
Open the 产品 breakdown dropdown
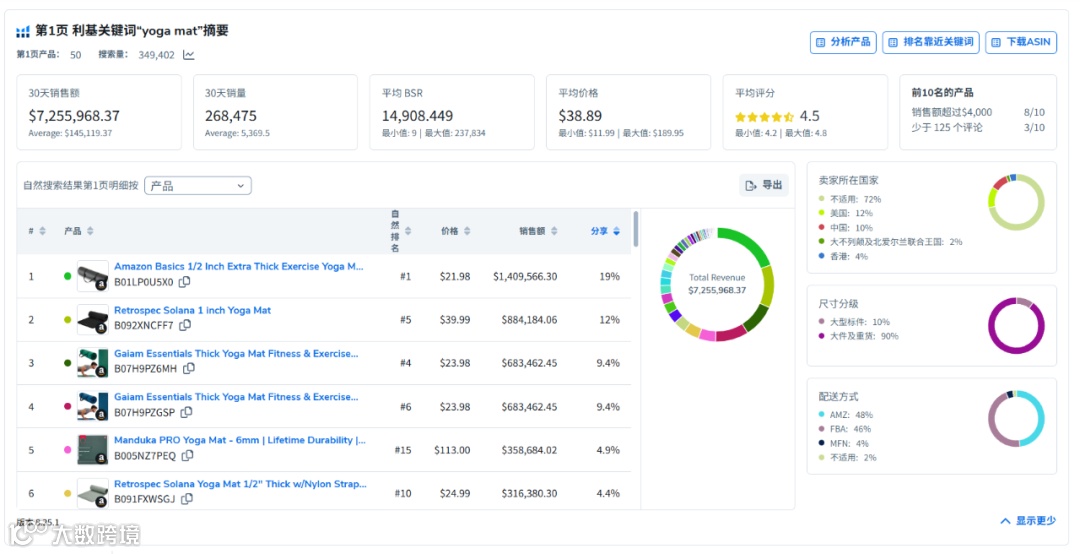(198, 186)
